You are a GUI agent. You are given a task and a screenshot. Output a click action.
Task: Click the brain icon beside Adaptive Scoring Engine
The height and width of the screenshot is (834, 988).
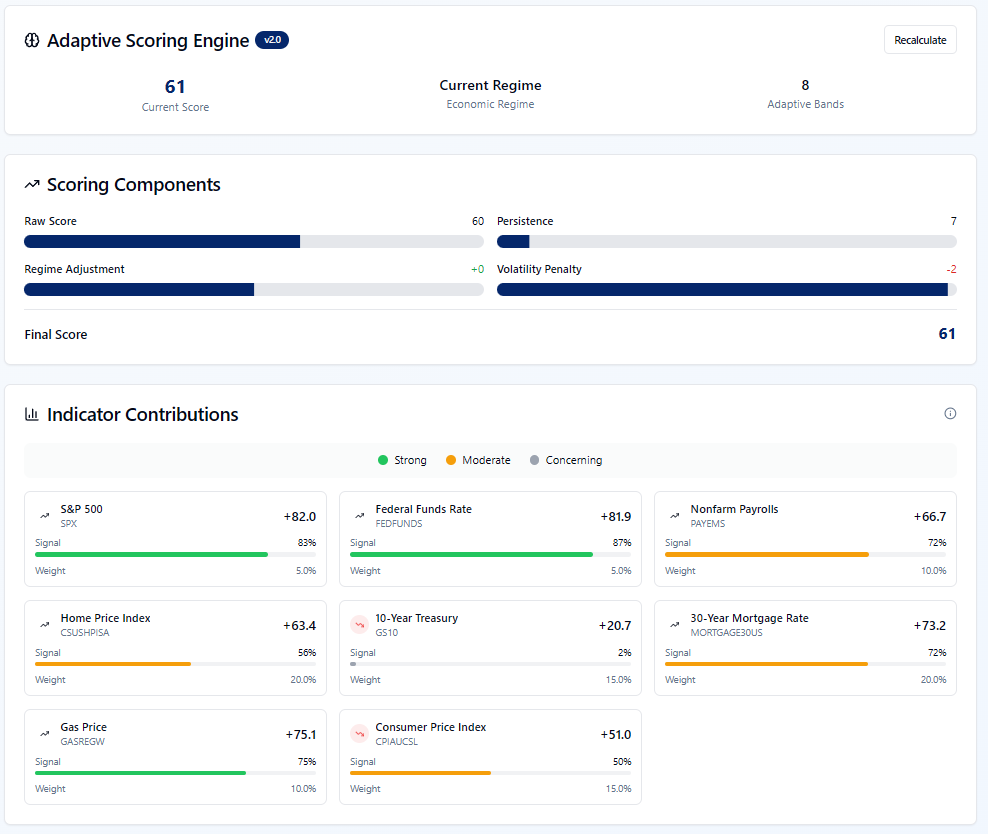(32, 40)
